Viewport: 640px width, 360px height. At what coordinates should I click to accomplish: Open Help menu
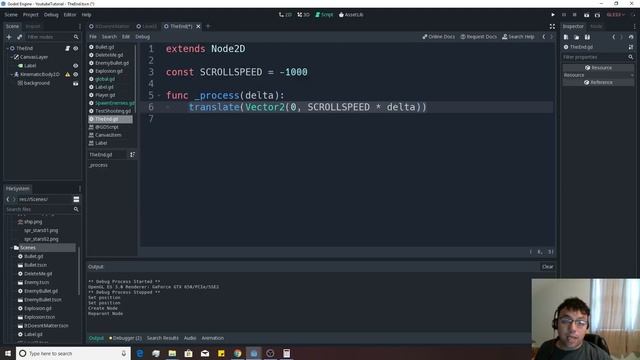pyautogui.click(x=87, y=15)
